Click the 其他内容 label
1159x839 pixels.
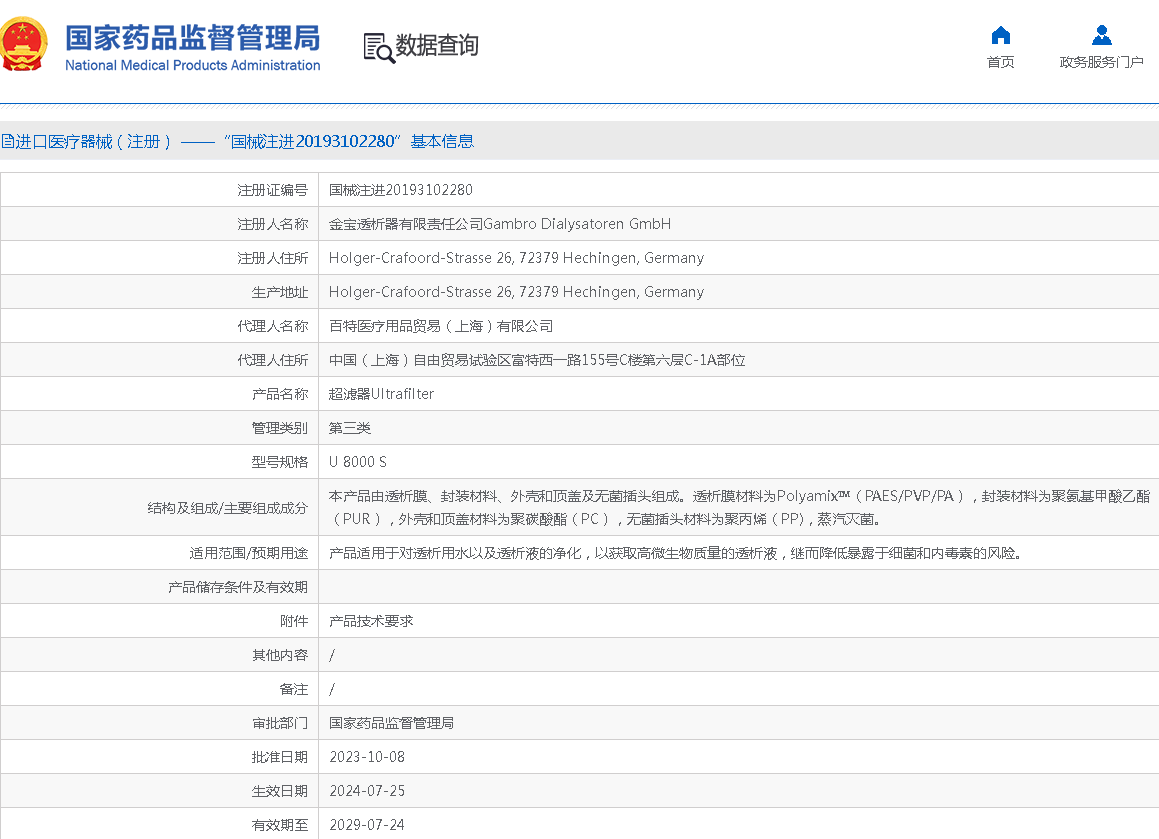tap(279, 655)
